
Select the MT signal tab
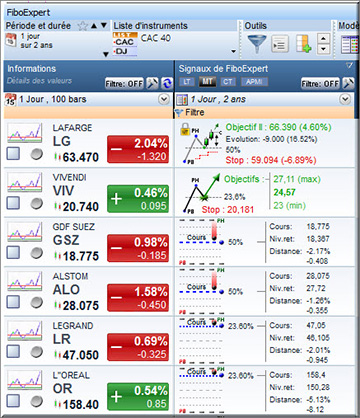point(207,82)
